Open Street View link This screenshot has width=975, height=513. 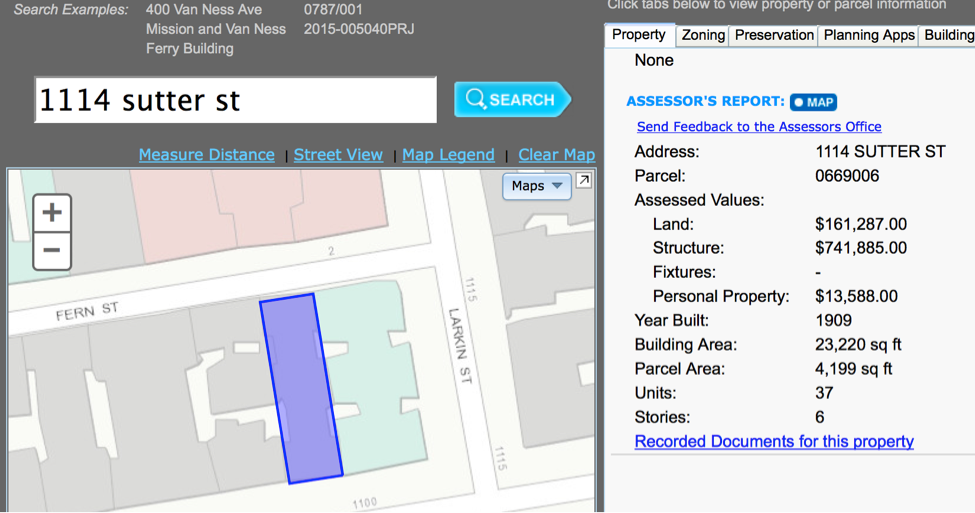338,155
